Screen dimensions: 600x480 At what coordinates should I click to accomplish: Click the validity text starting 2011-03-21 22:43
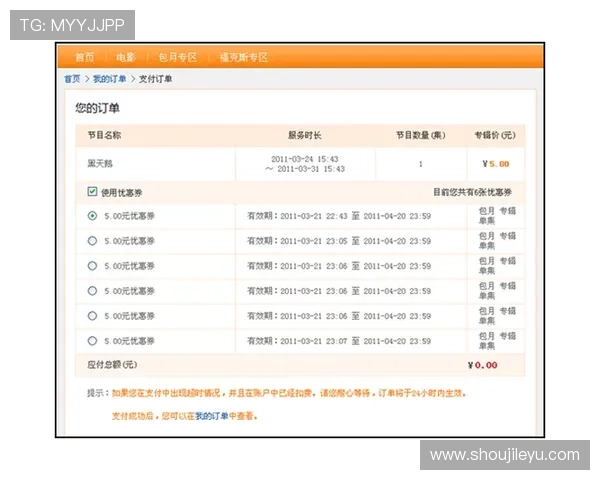339,216
